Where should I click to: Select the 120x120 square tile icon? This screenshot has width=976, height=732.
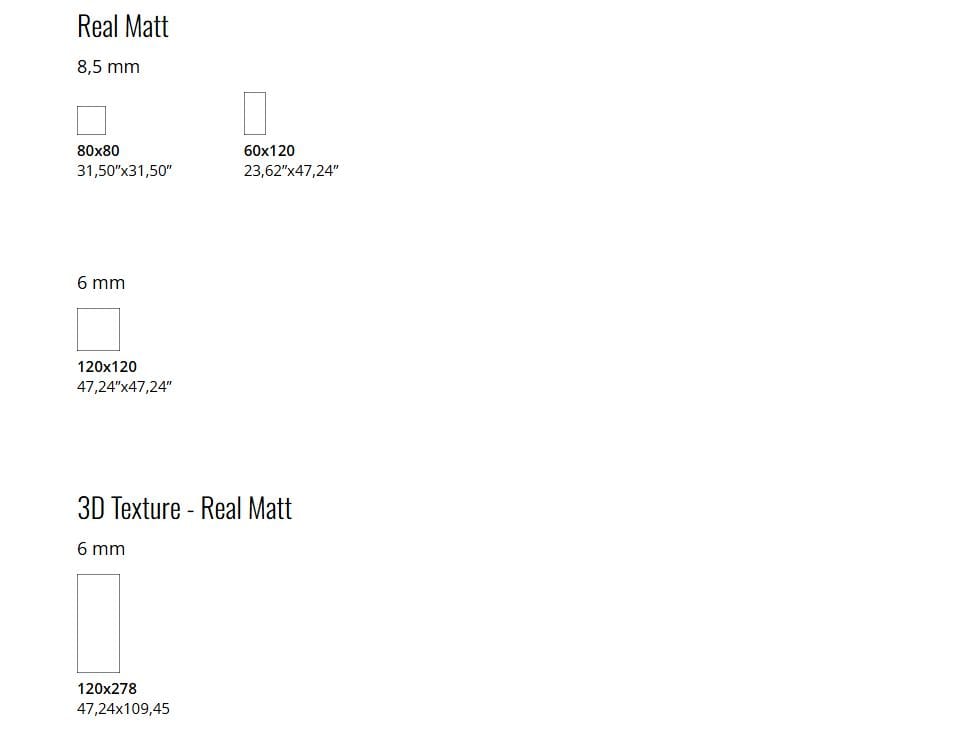98,330
